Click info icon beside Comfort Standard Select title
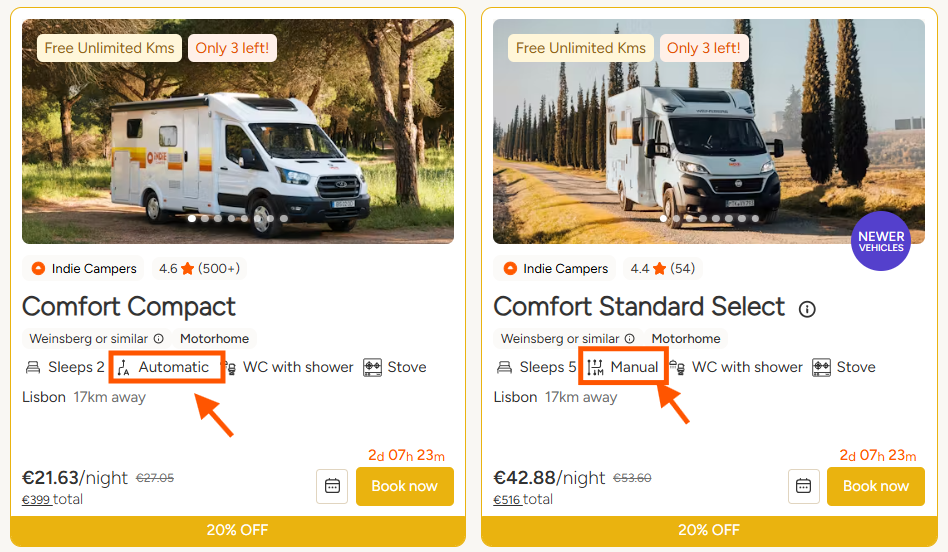Image resolution: width=948 pixels, height=552 pixels. 807,309
